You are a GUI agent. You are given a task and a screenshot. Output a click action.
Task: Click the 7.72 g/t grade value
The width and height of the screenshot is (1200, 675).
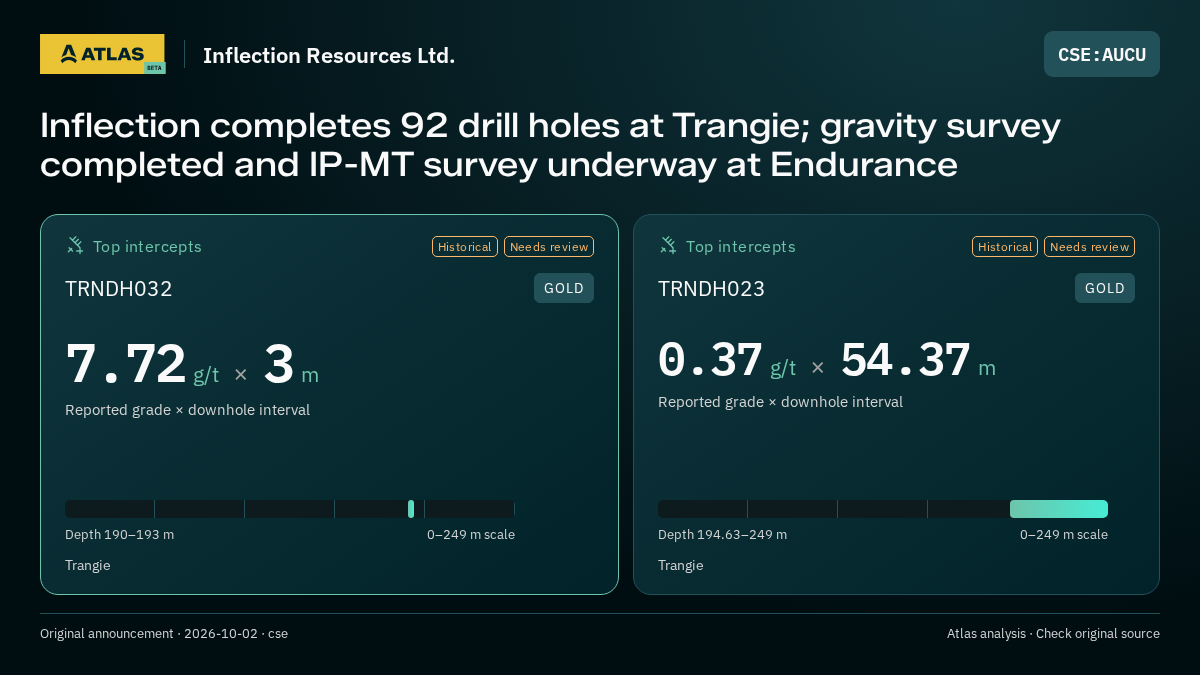(142, 365)
